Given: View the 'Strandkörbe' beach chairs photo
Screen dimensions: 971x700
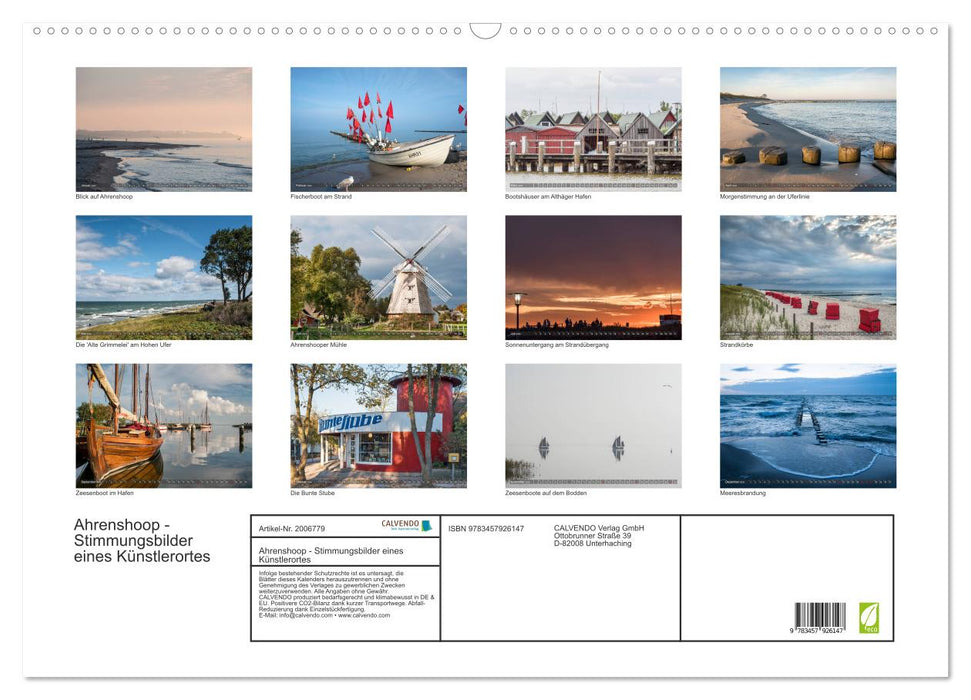Looking at the screenshot, I should click(x=808, y=276).
